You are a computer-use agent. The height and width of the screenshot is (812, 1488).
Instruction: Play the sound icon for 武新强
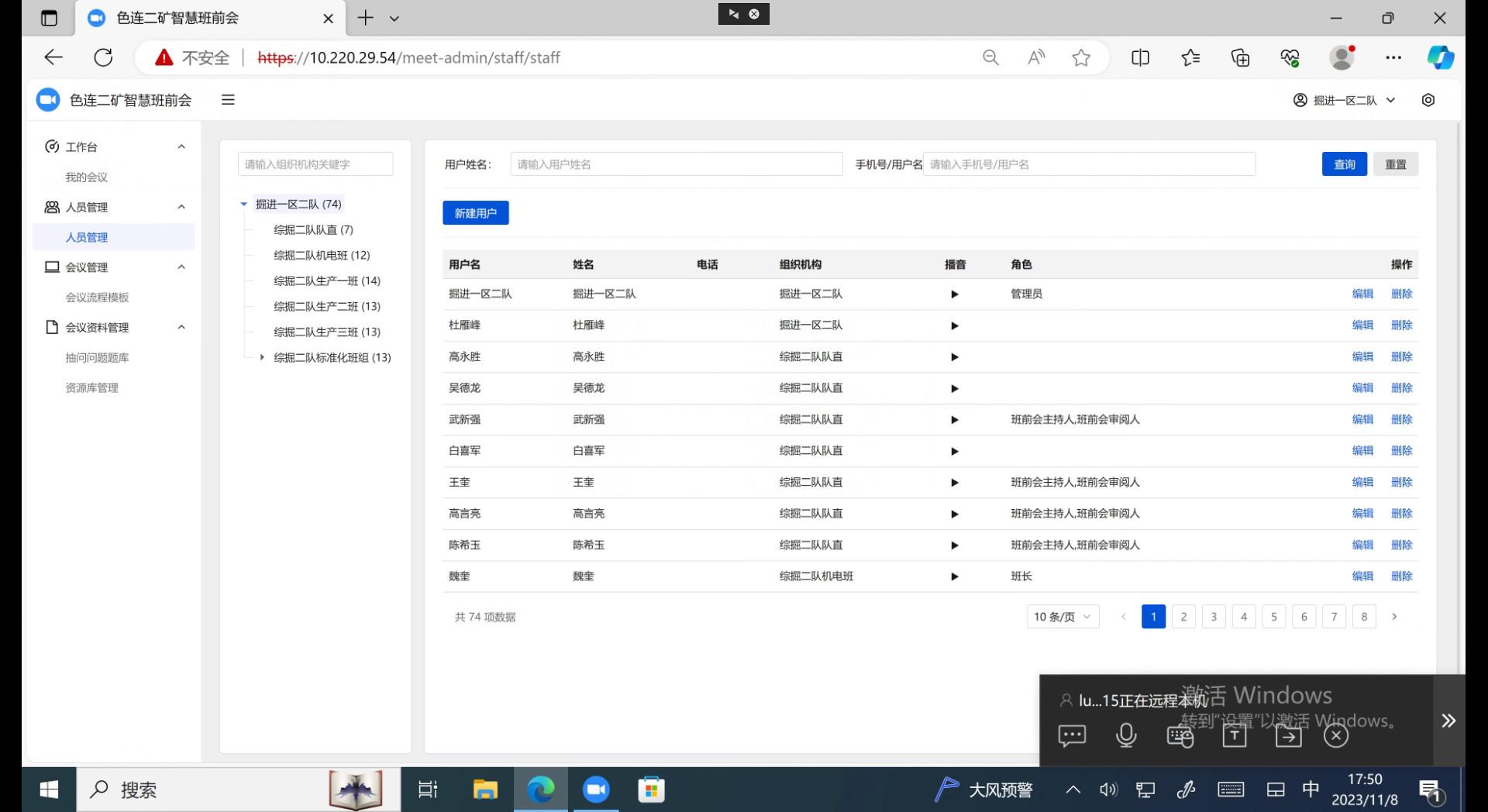[955, 420]
